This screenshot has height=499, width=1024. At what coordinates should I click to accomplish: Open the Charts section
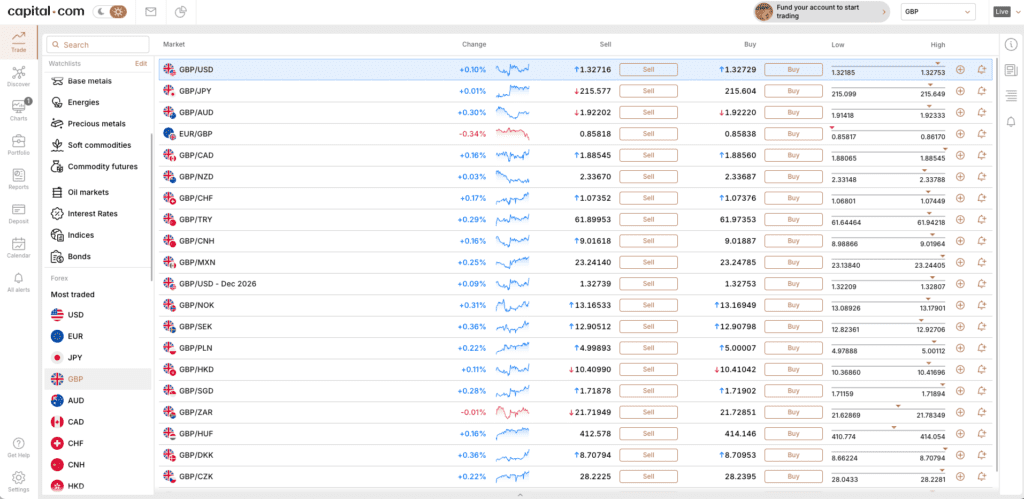point(18,110)
